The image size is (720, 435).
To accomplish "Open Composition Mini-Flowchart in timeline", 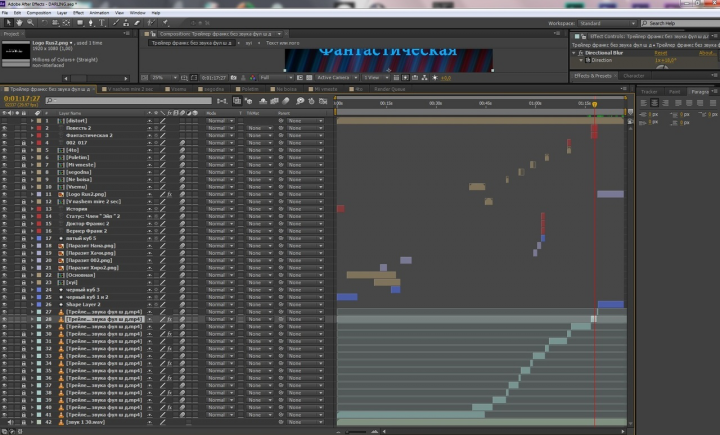I will point(222,101).
